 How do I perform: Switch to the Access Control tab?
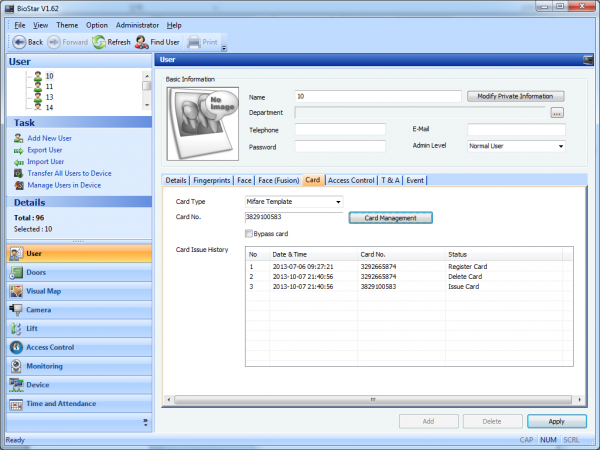pos(350,180)
